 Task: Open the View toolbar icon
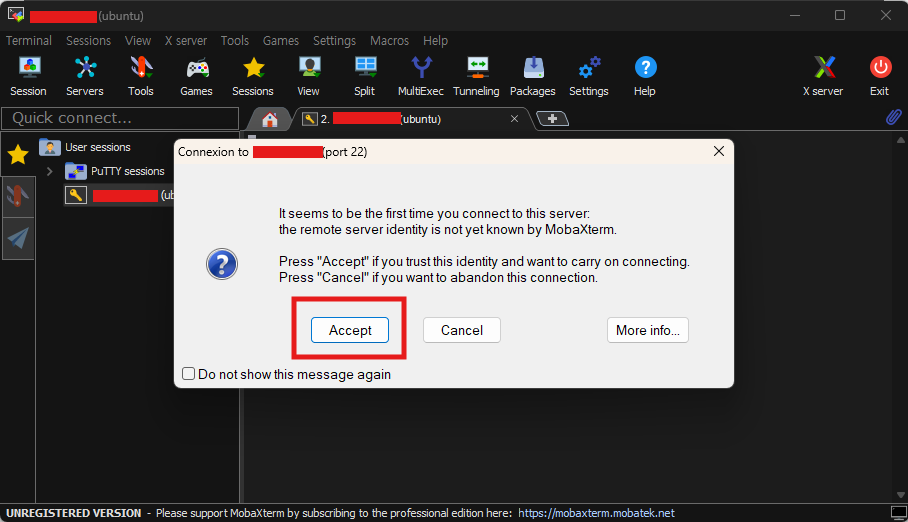(x=309, y=76)
